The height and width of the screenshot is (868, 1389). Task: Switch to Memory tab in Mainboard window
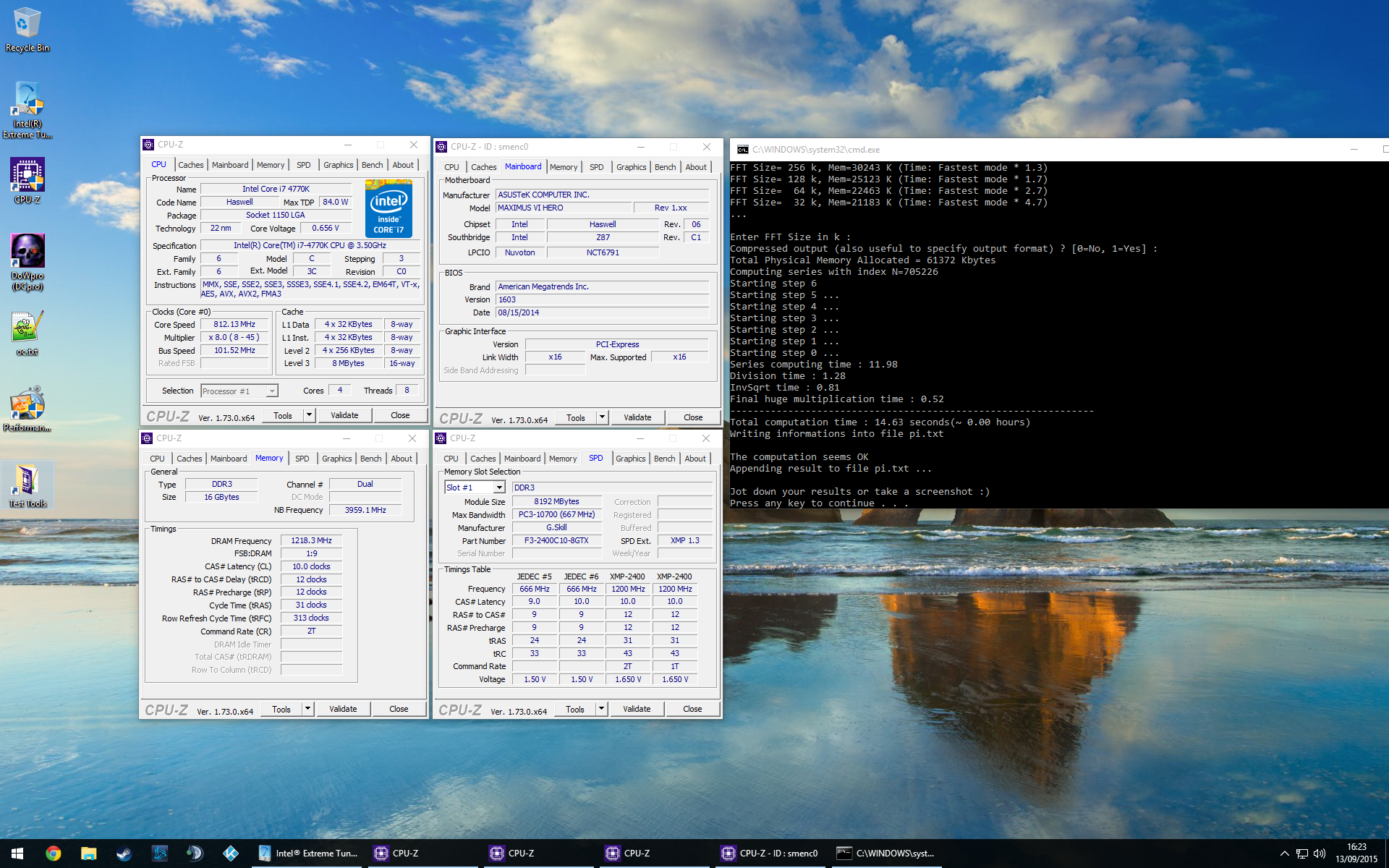pyautogui.click(x=564, y=167)
